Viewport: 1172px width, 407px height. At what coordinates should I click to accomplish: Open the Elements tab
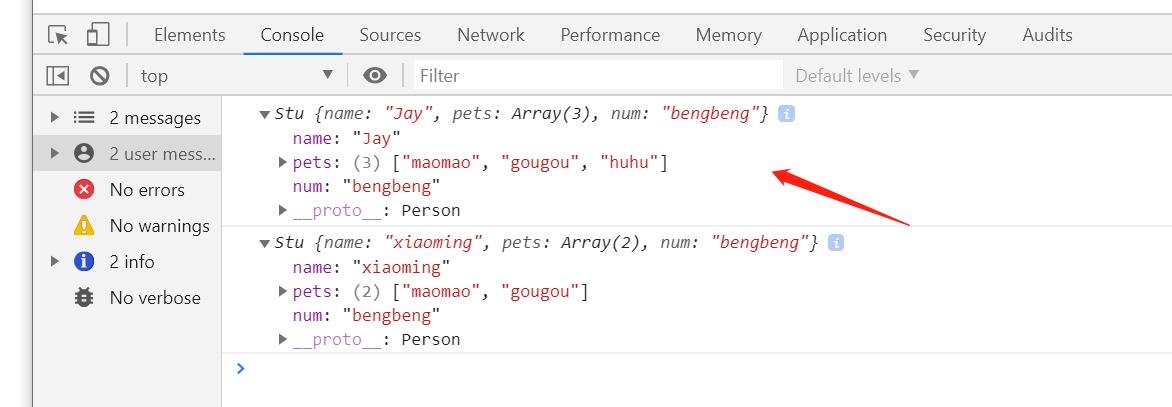pyautogui.click(x=189, y=35)
